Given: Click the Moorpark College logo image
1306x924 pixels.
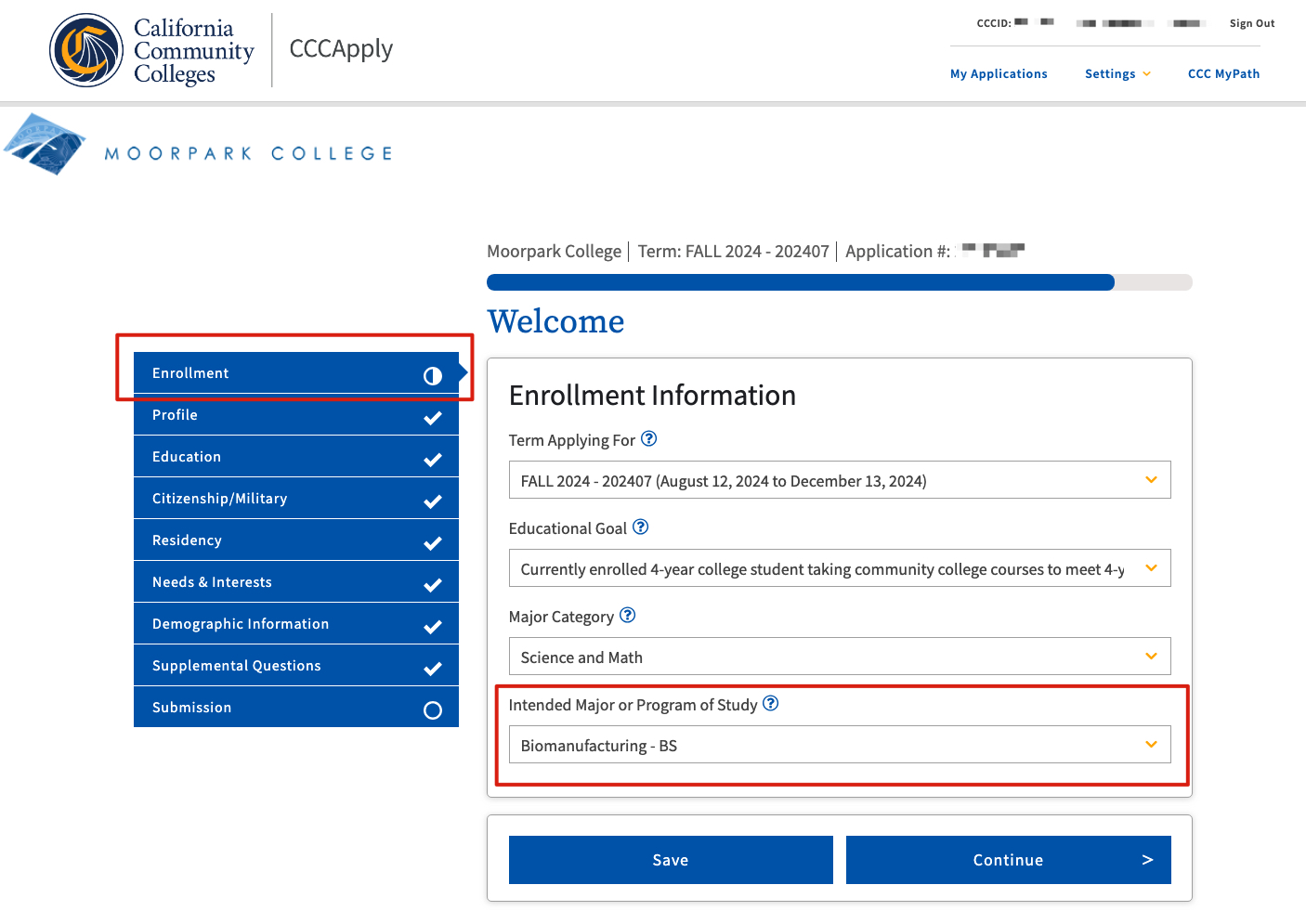Looking at the screenshot, I should (45, 145).
